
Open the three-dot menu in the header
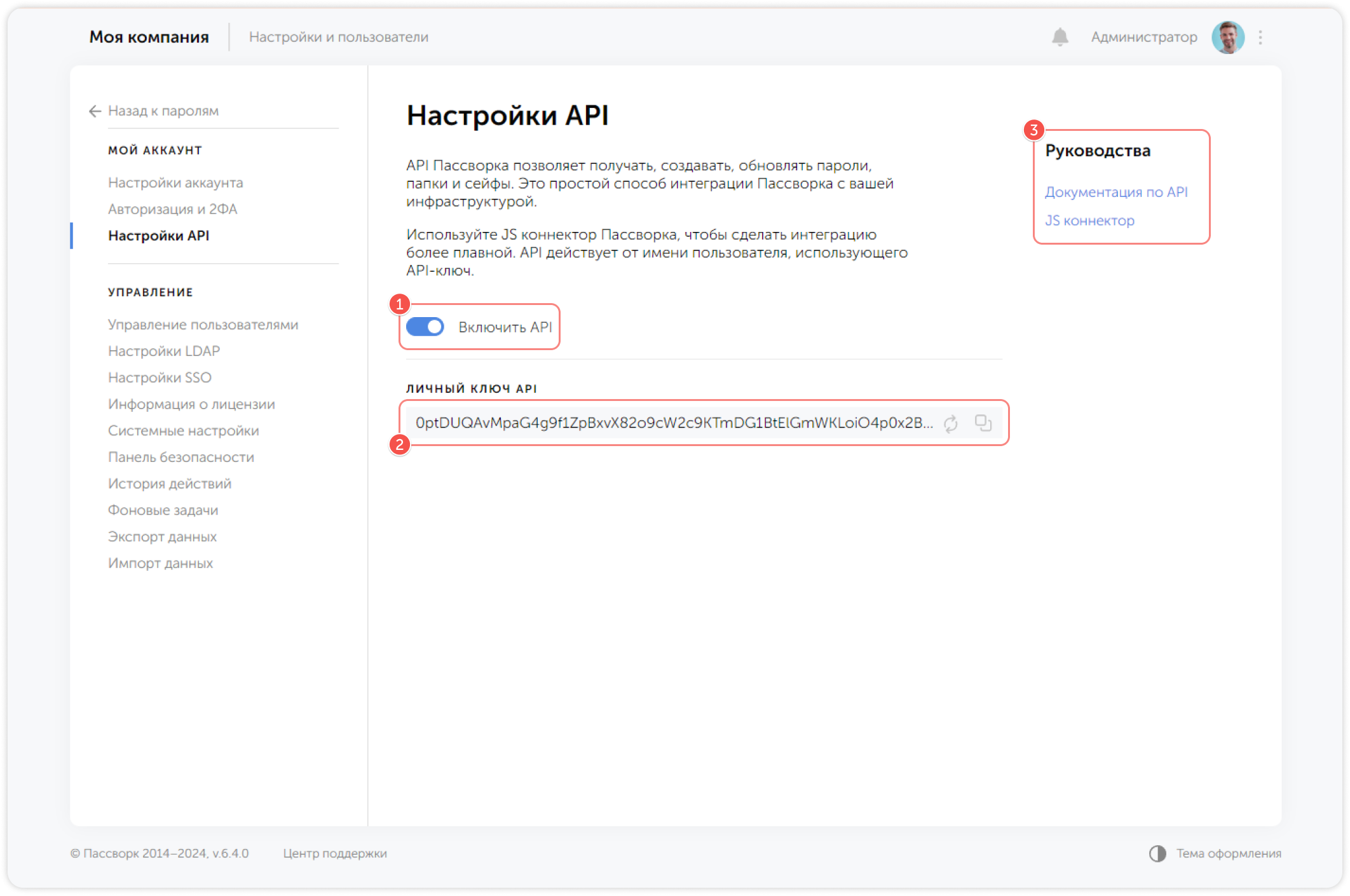(x=1261, y=37)
